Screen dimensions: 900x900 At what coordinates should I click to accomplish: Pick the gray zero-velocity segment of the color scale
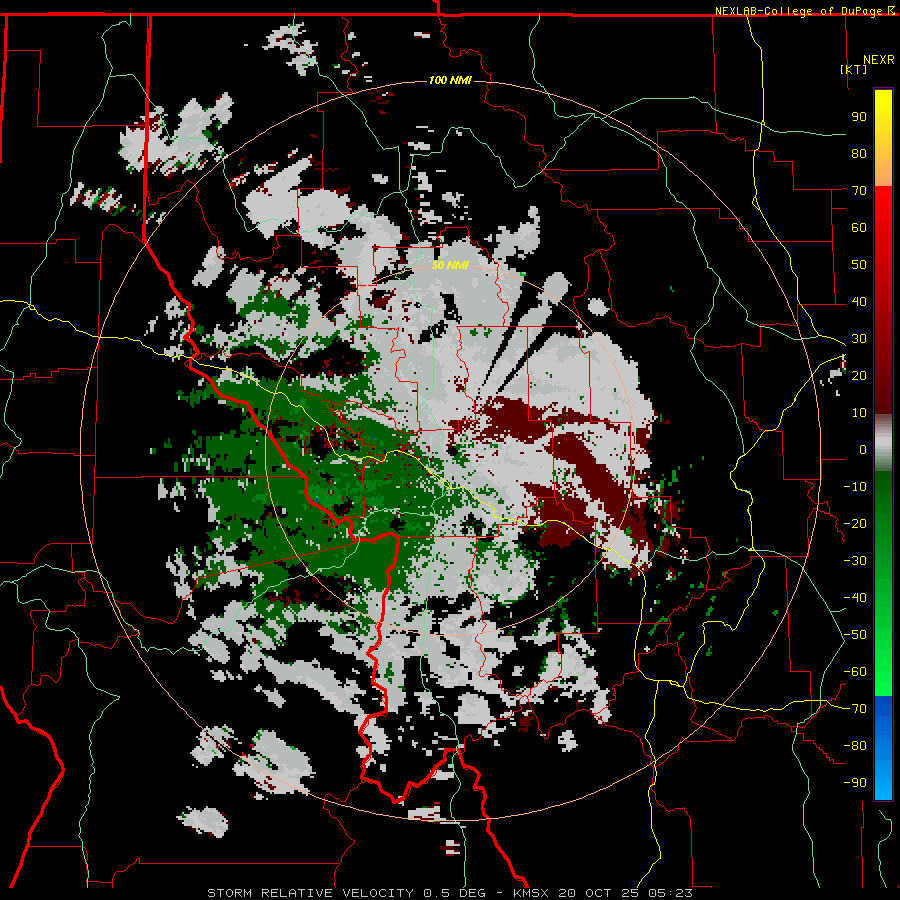pyautogui.click(x=883, y=443)
